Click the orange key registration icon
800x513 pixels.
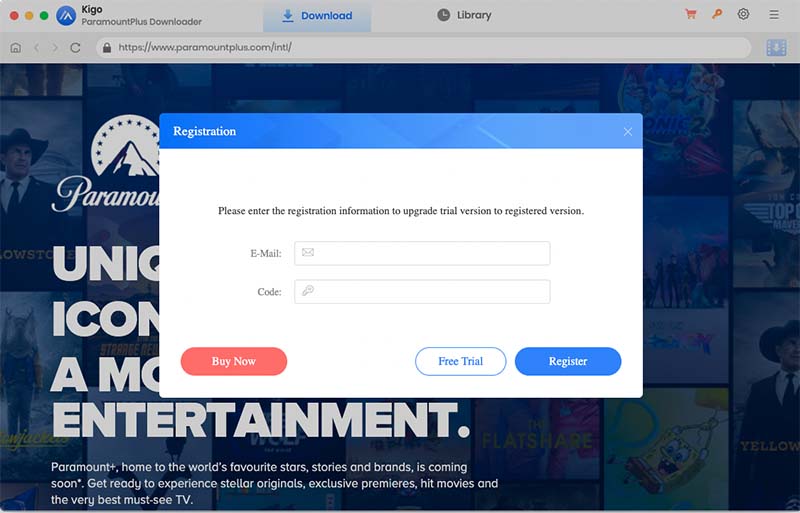point(717,14)
